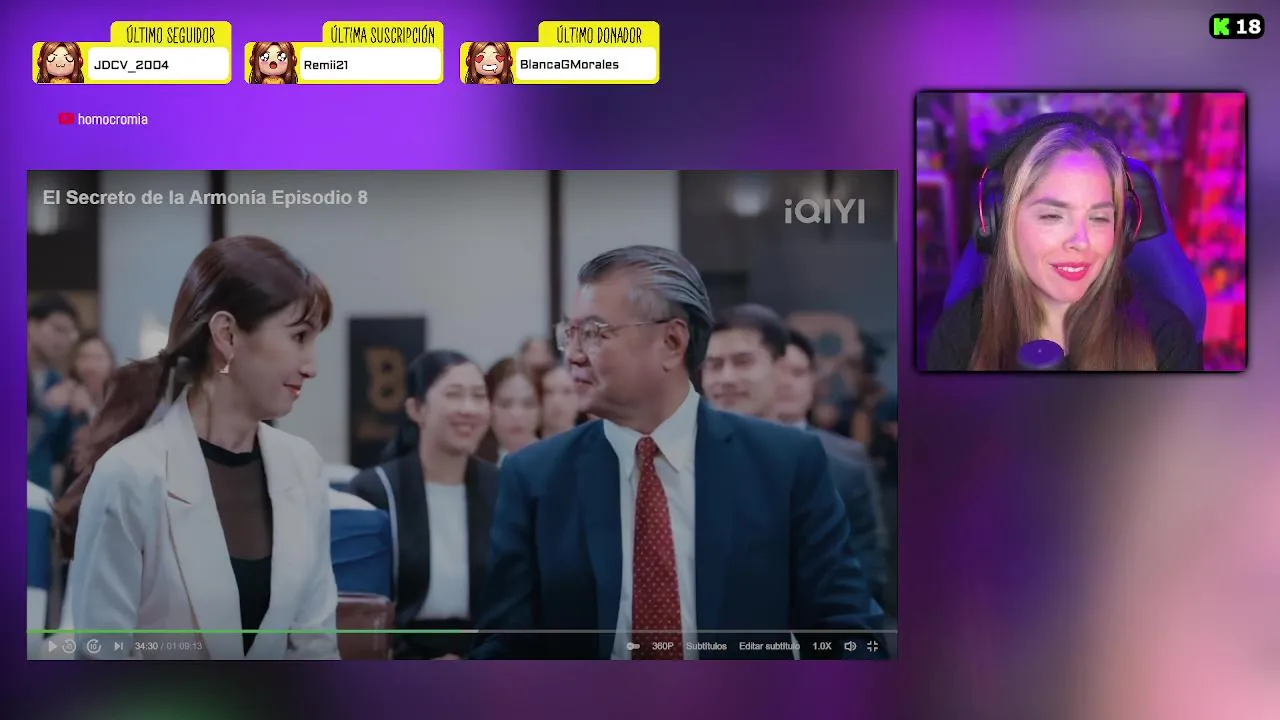
Task: Mute the video volume
Action: coord(850,646)
